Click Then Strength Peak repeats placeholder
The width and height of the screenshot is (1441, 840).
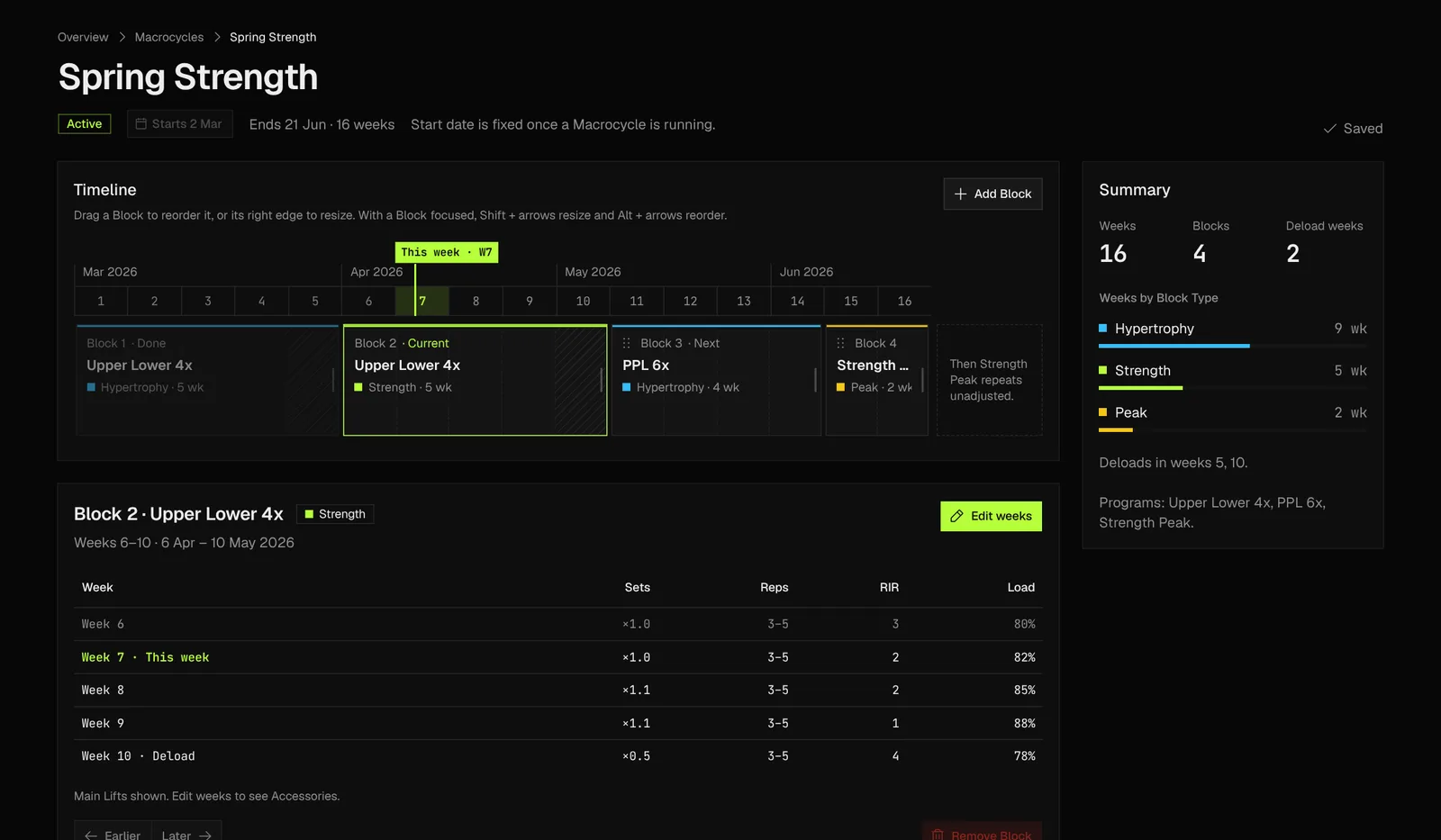tap(990, 380)
